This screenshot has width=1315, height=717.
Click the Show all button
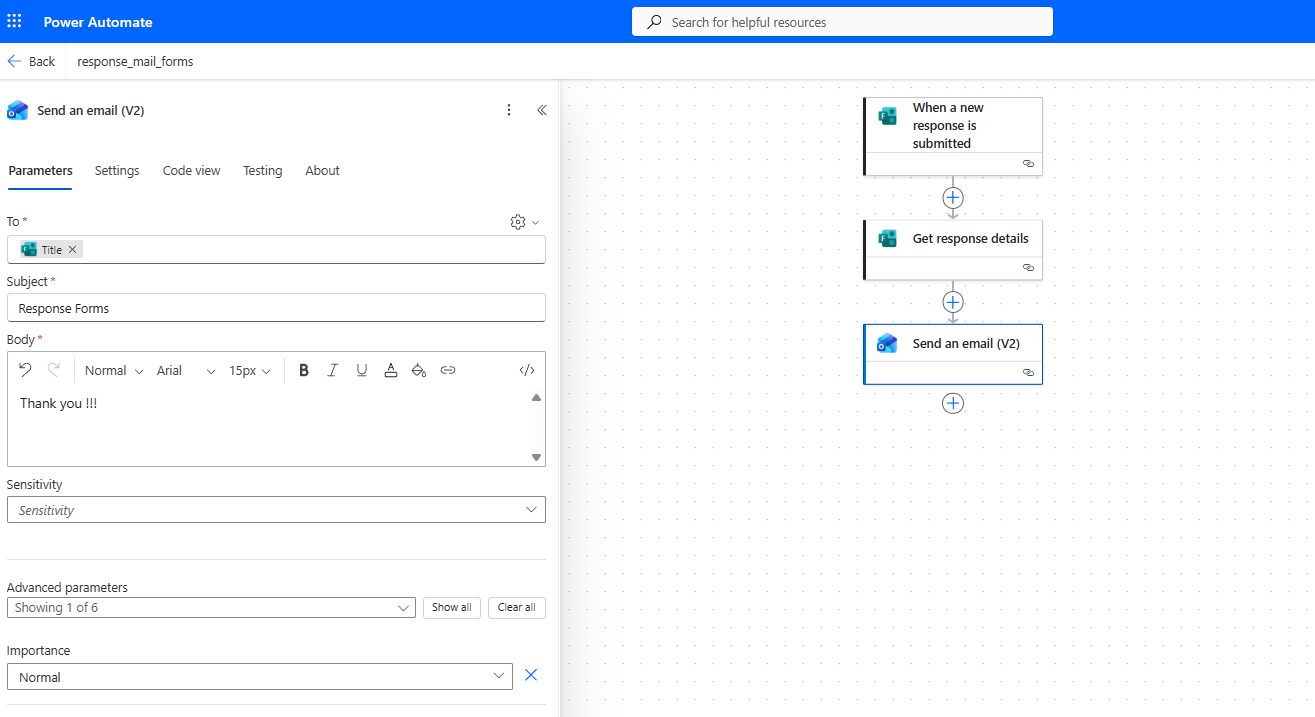[452, 607]
